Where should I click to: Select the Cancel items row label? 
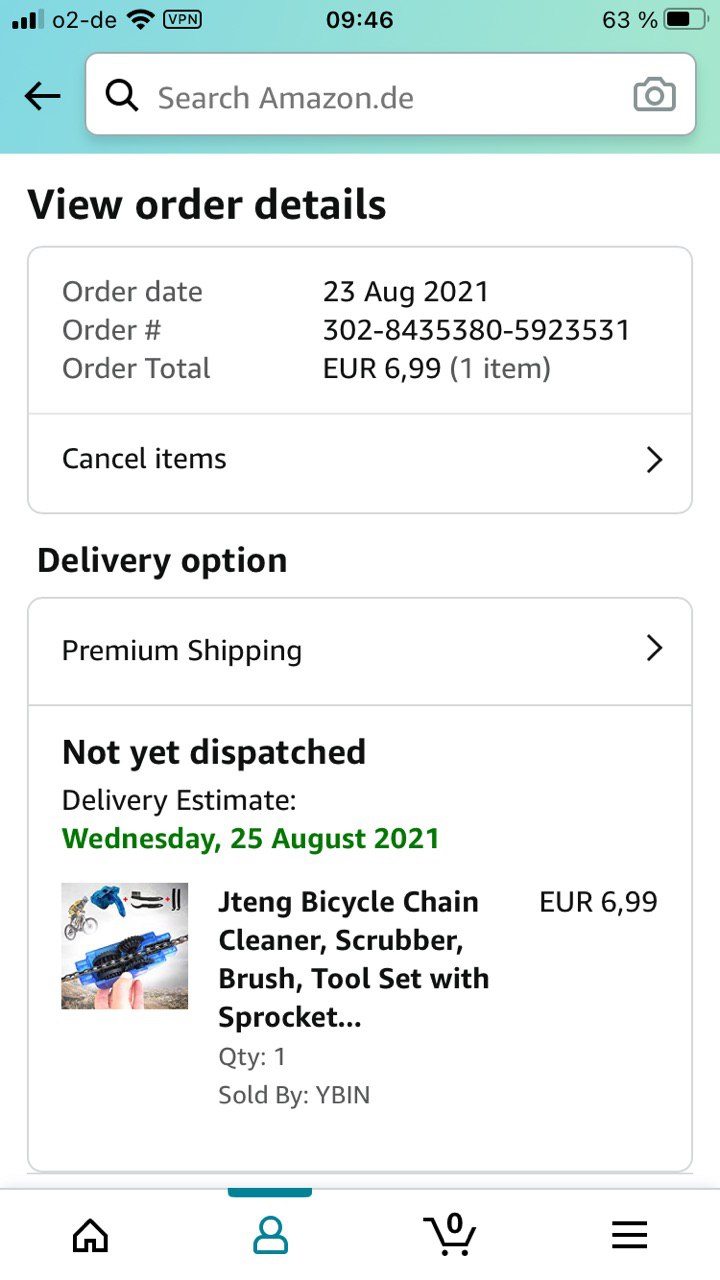(x=145, y=459)
